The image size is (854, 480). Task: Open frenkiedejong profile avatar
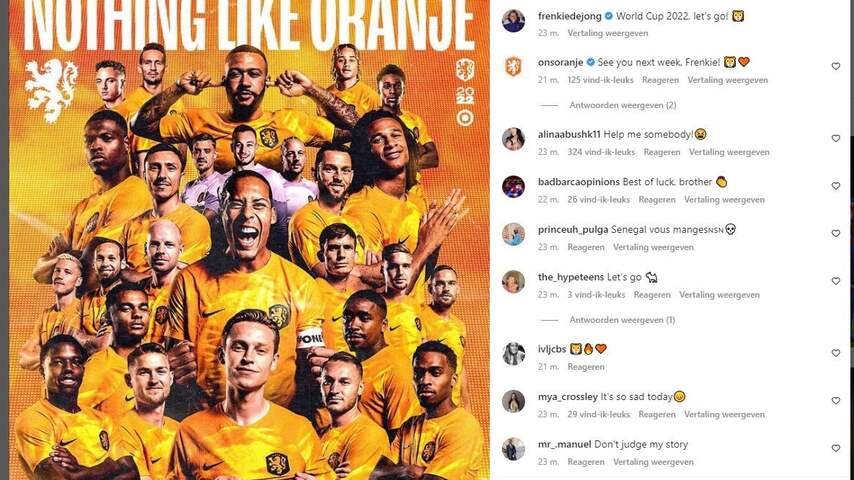coord(514,21)
